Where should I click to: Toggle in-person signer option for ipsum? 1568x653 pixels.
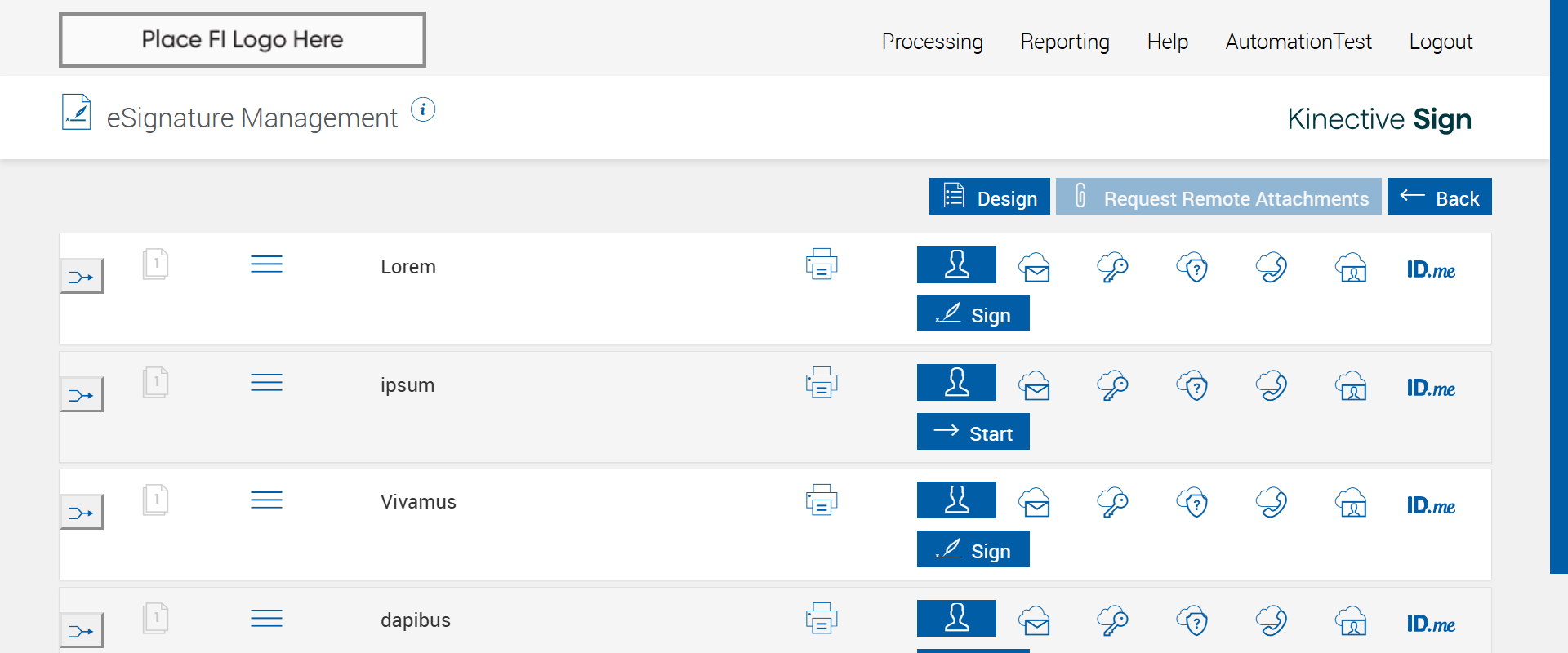coord(956,383)
